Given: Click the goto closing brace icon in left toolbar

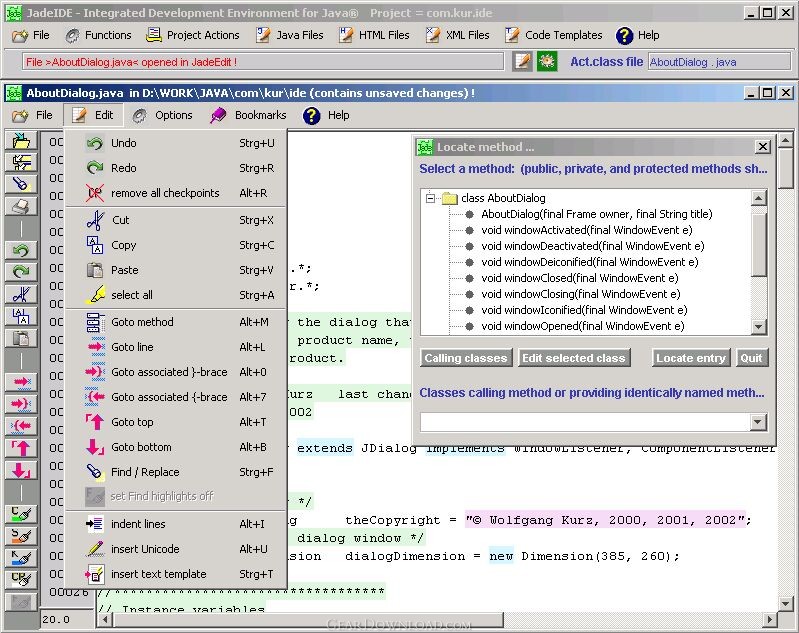Looking at the screenshot, I should coord(21,404).
